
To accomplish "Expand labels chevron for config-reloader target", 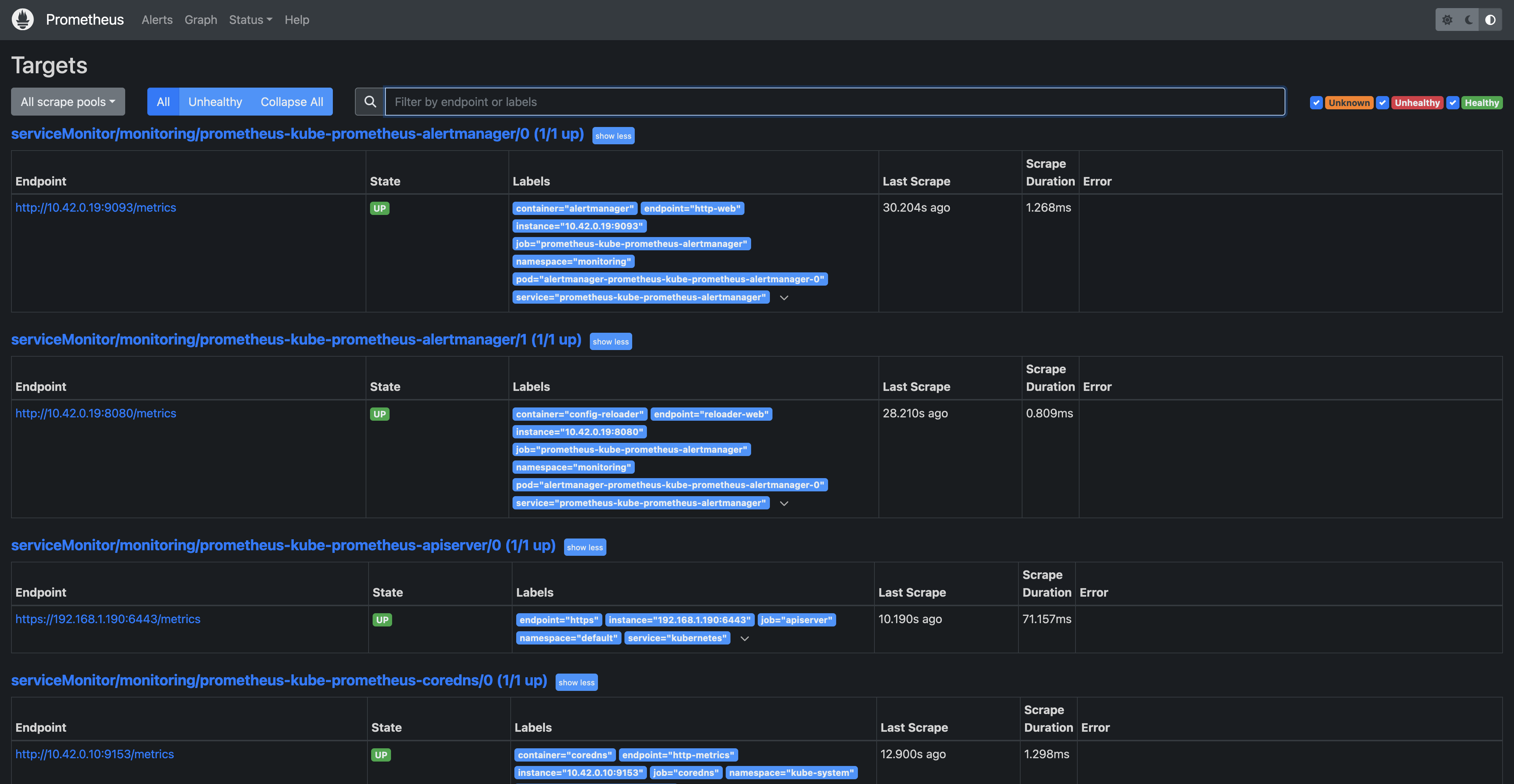I will [784, 504].
